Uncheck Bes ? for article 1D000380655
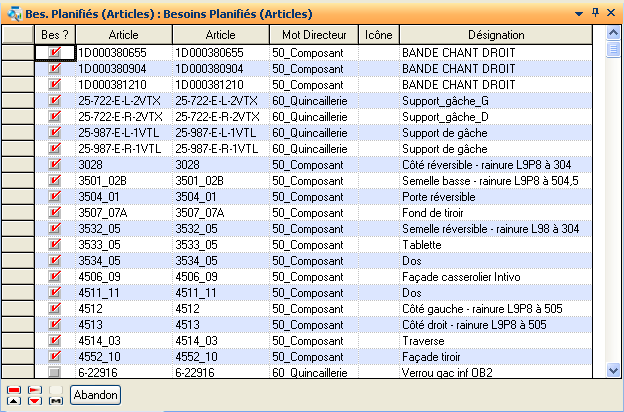This screenshot has width=624, height=412. coord(55,52)
